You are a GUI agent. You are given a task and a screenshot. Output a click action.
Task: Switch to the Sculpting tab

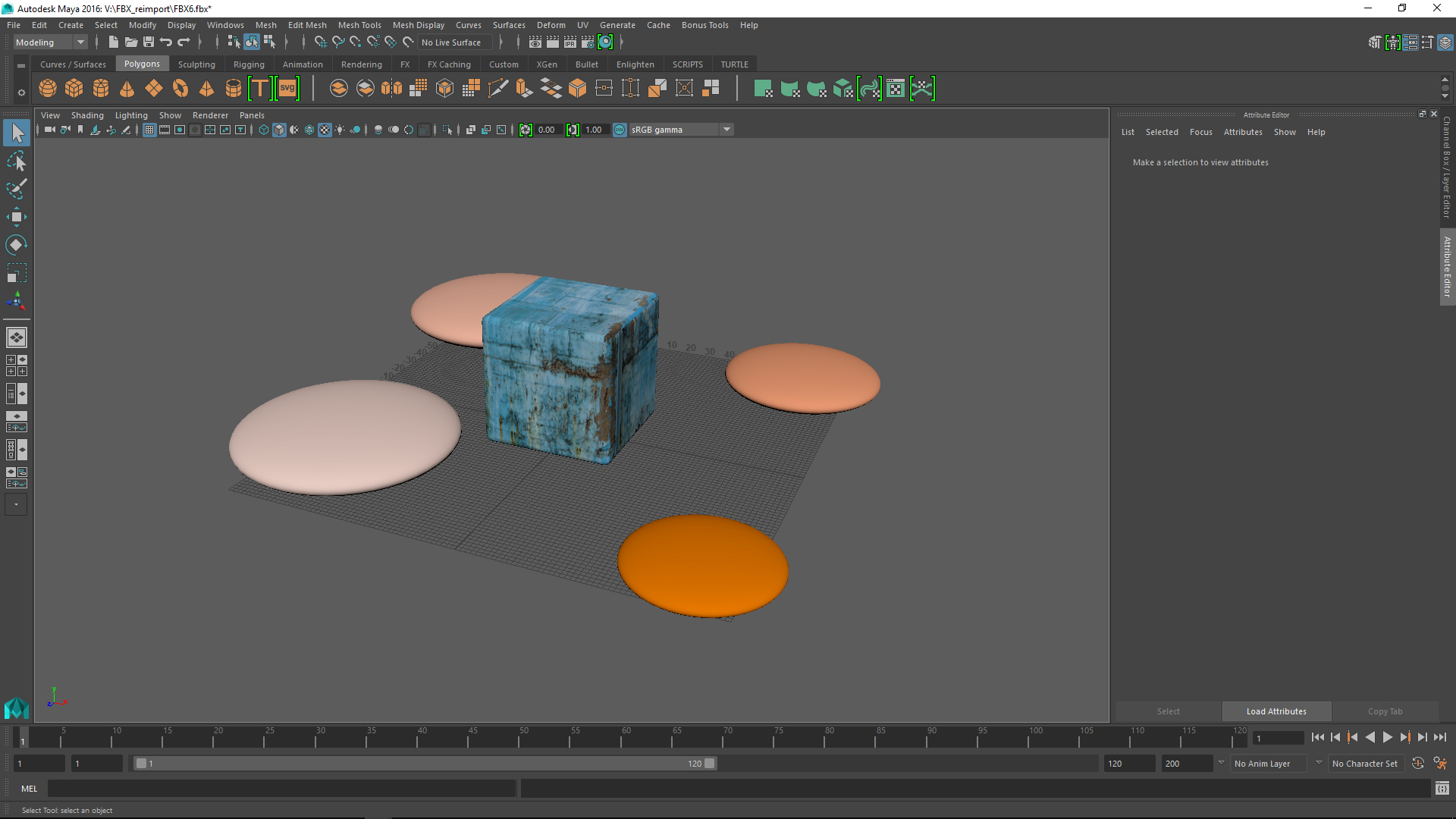pos(195,64)
